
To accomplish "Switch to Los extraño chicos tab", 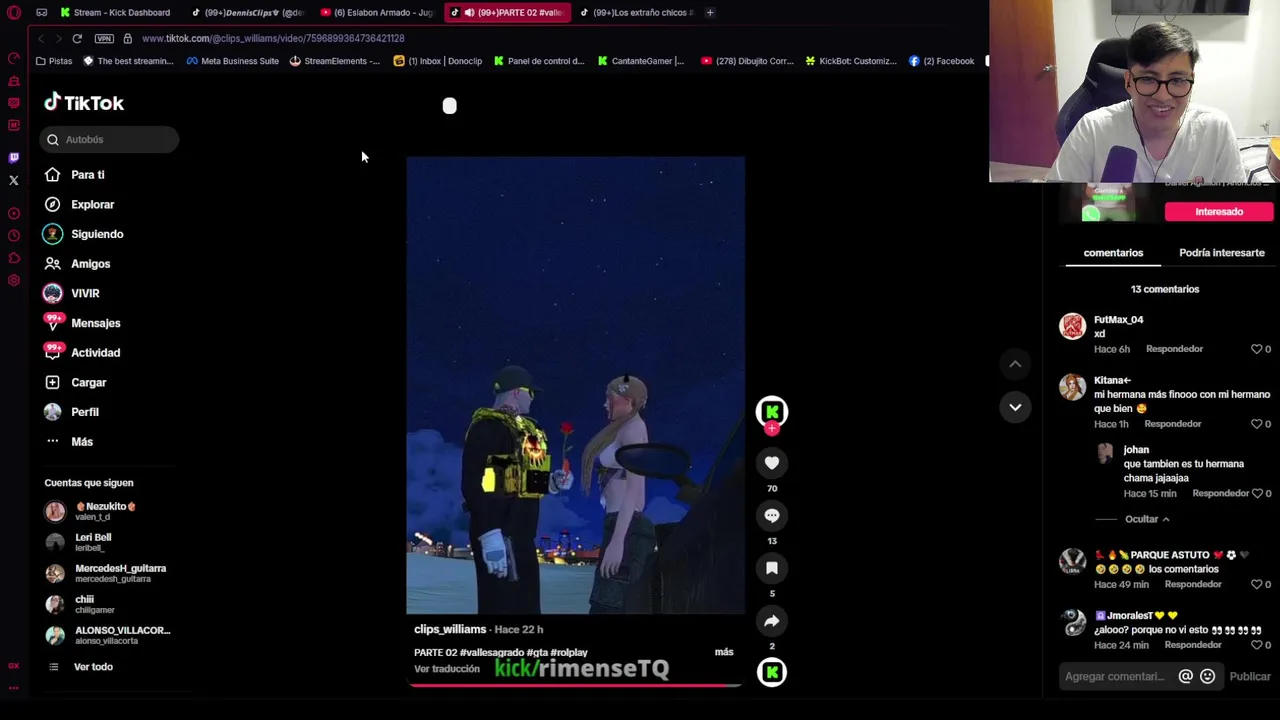I will pyautogui.click(x=636, y=12).
